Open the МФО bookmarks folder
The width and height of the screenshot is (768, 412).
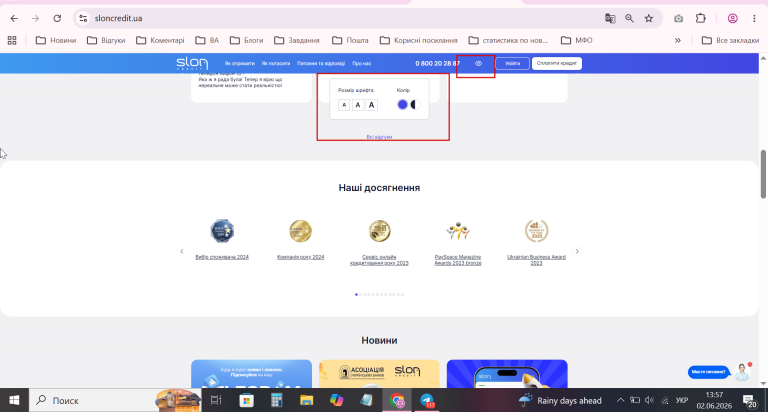click(x=576, y=40)
